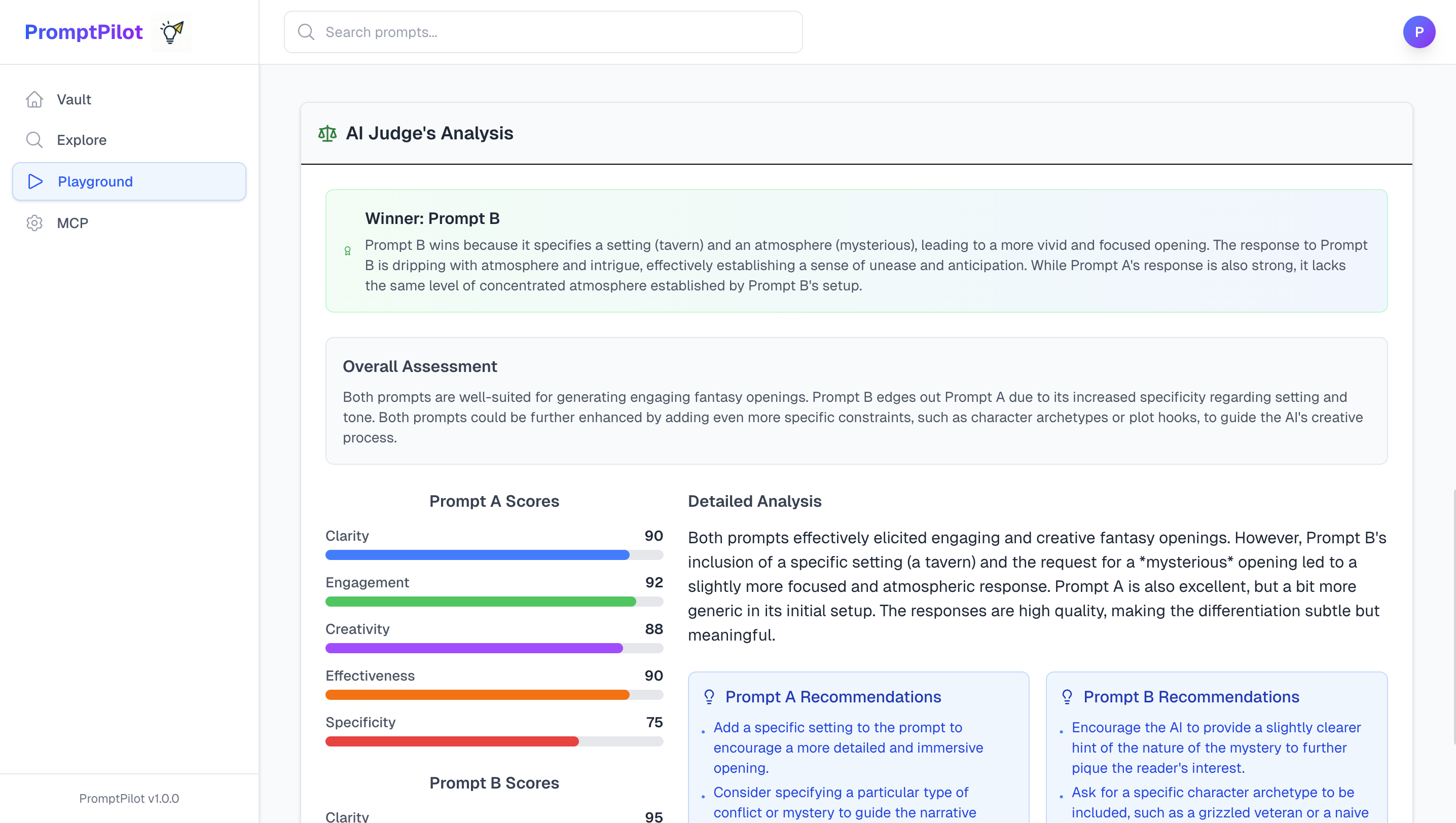Click the Overall Assessment heading

point(420,366)
